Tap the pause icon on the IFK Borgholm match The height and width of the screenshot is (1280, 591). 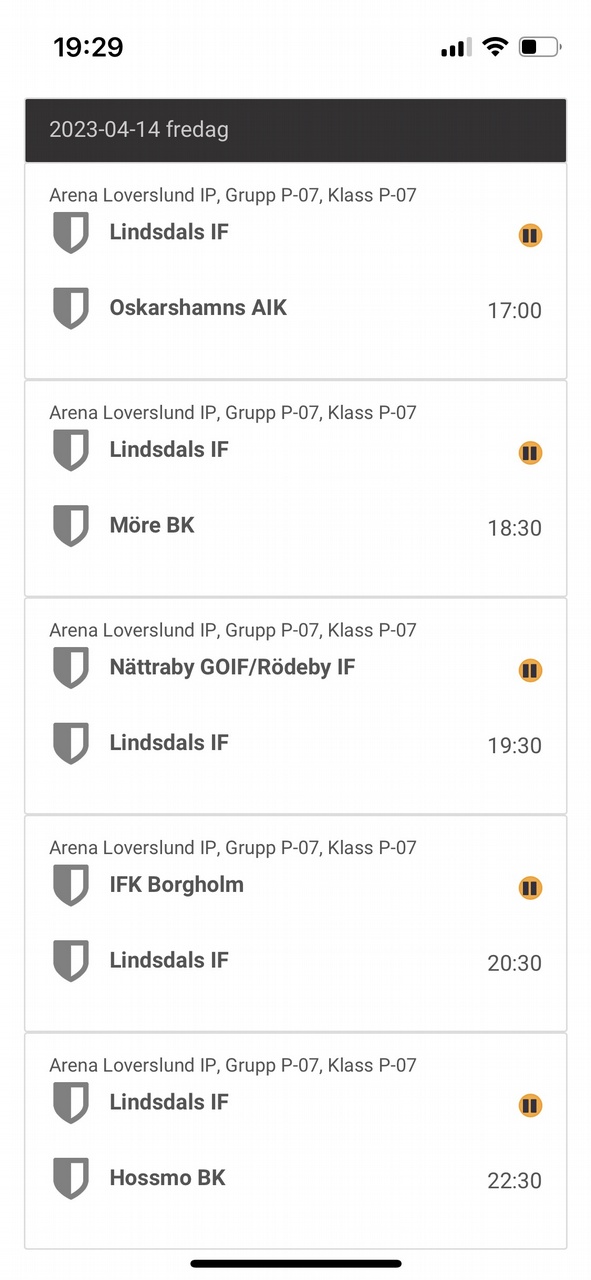(530, 888)
